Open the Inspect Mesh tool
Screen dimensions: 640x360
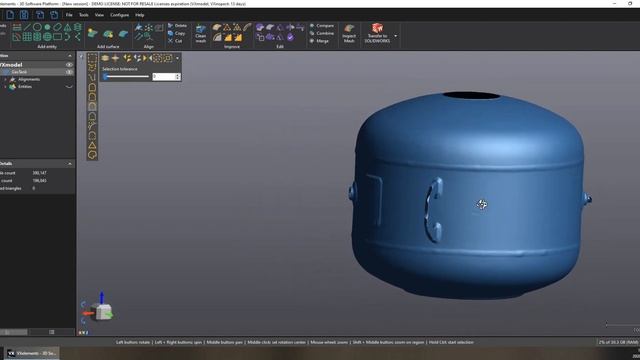[x=349, y=33]
